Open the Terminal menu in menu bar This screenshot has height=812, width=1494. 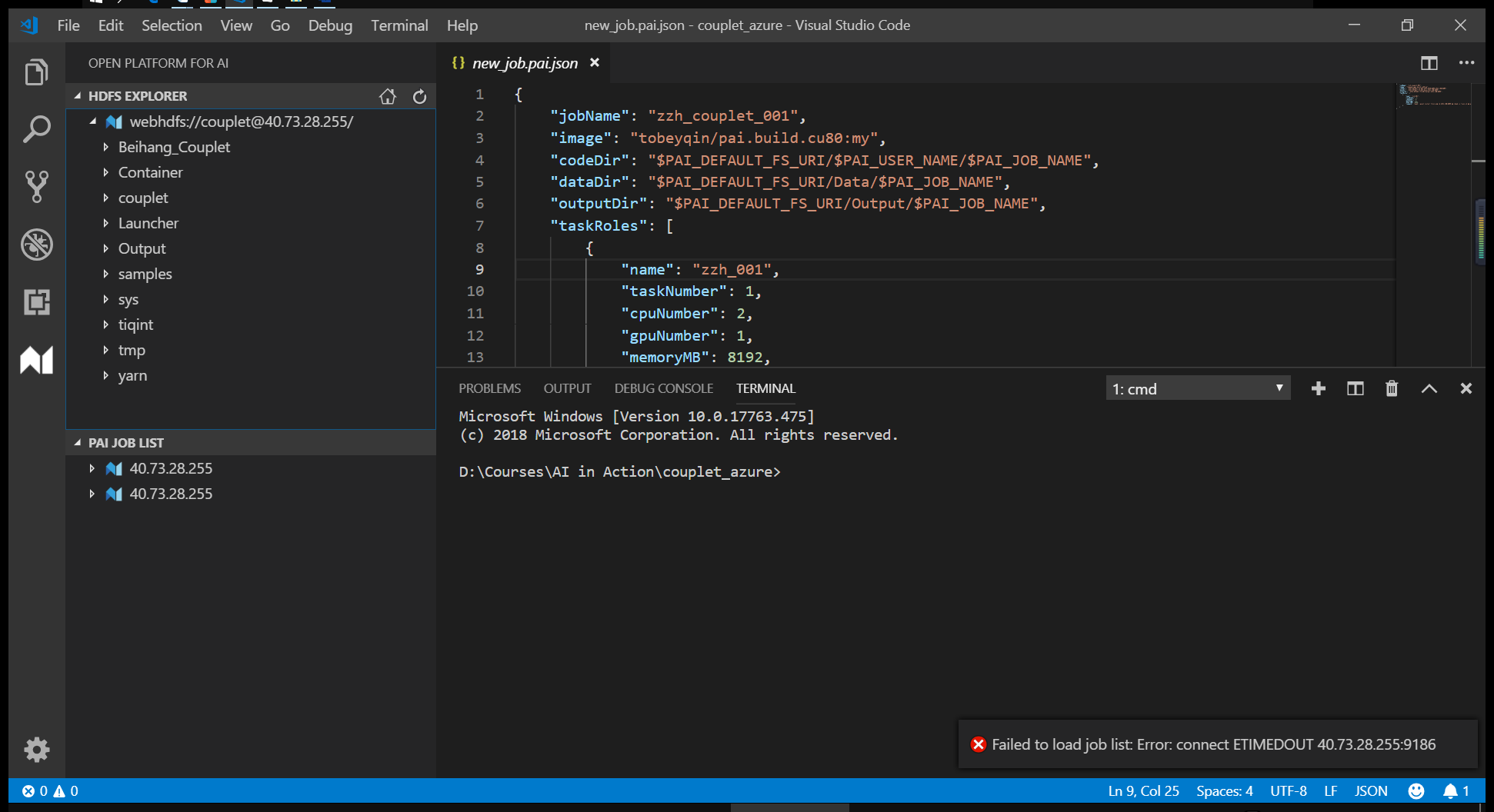[x=399, y=25]
